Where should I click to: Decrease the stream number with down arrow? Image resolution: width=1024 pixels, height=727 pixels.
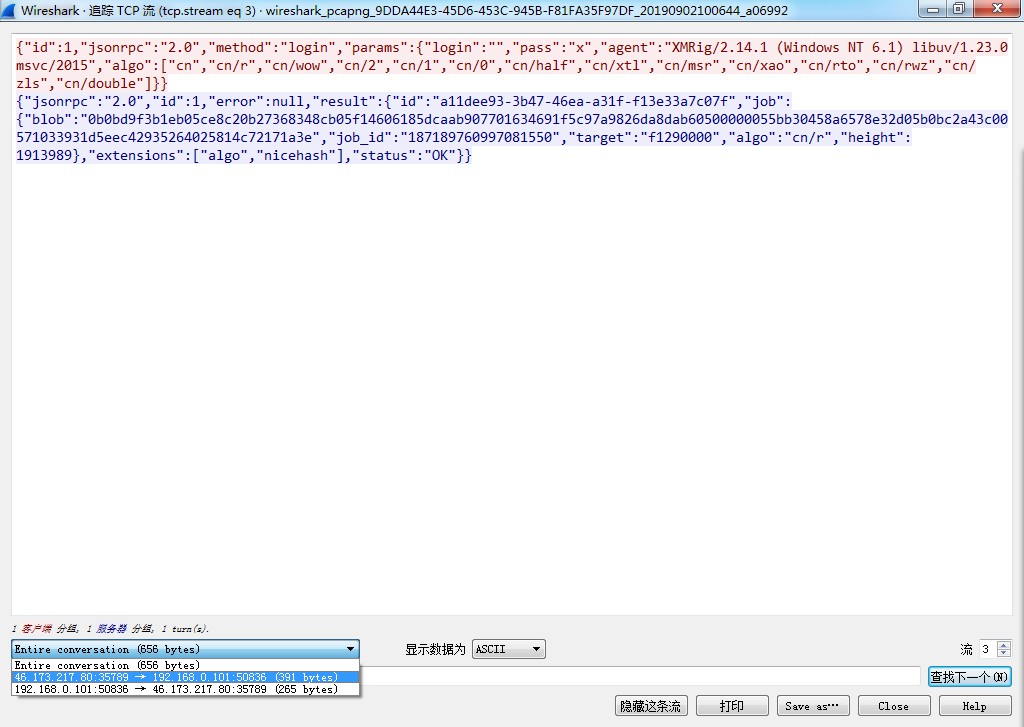(1004, 653)
